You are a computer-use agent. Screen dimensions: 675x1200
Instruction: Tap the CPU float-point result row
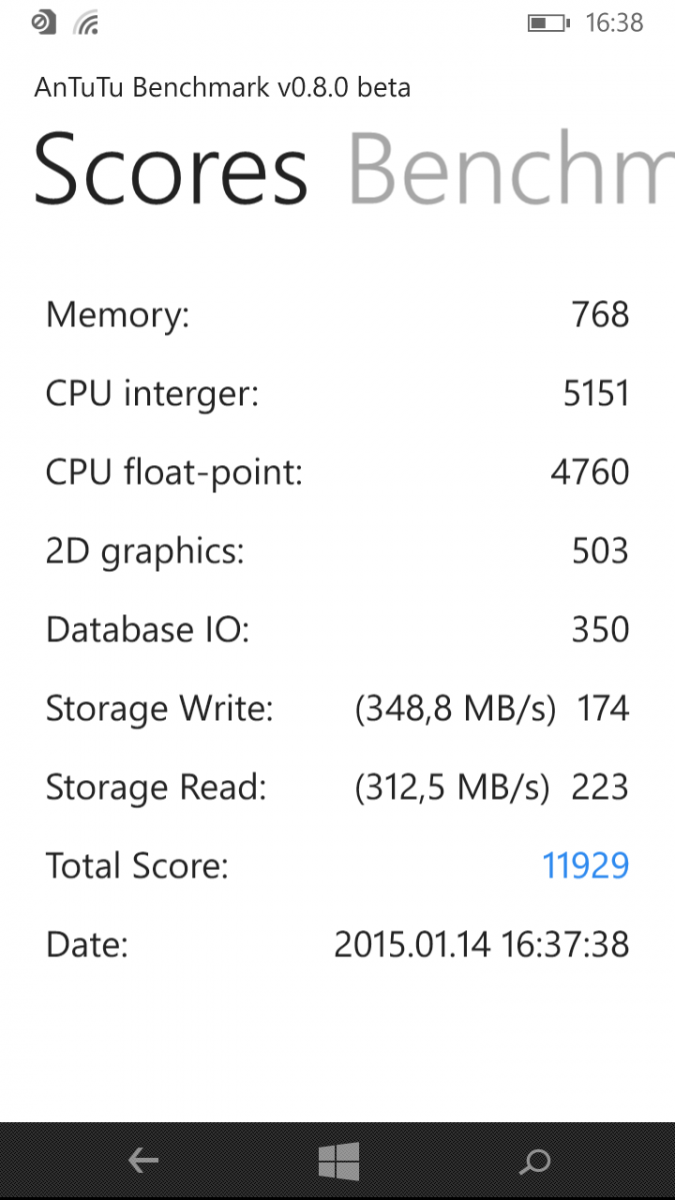[337, 472]
